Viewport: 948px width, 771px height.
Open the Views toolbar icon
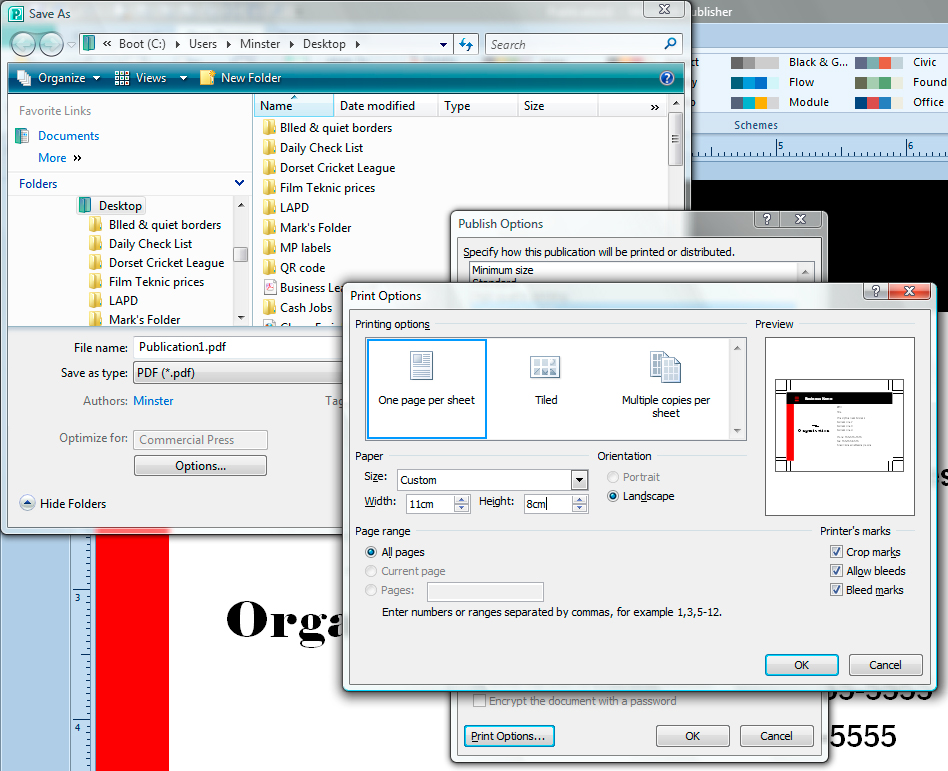[123, 78]
